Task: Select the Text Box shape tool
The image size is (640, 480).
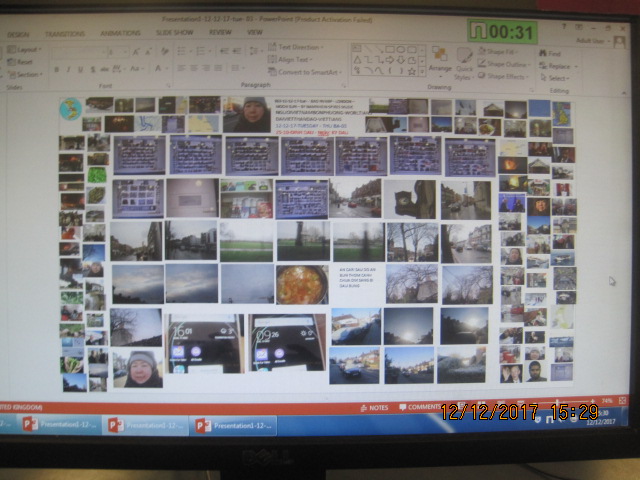Action: pos(356,49)
